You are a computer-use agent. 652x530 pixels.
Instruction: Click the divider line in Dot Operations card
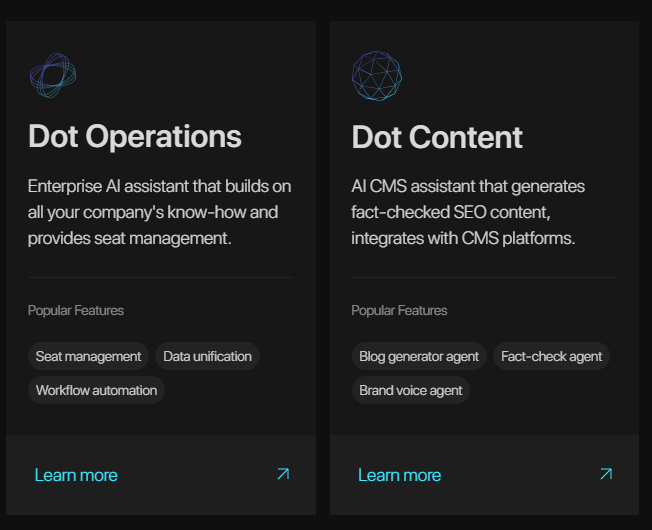[160, 277]
